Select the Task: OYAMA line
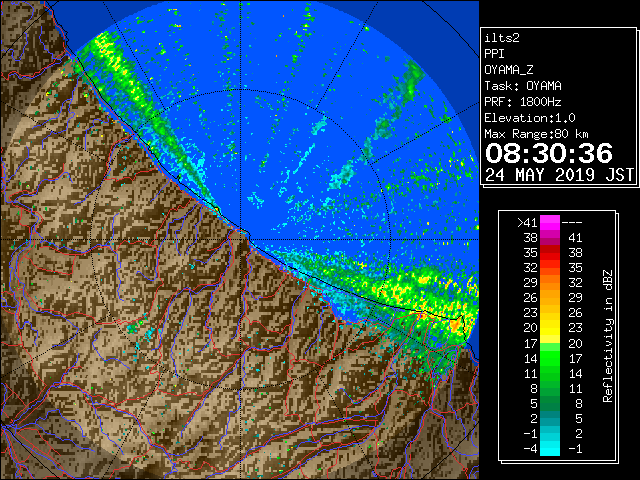Image resolution: width=640 pixels, height=480 pixels. tap(523, 86)
